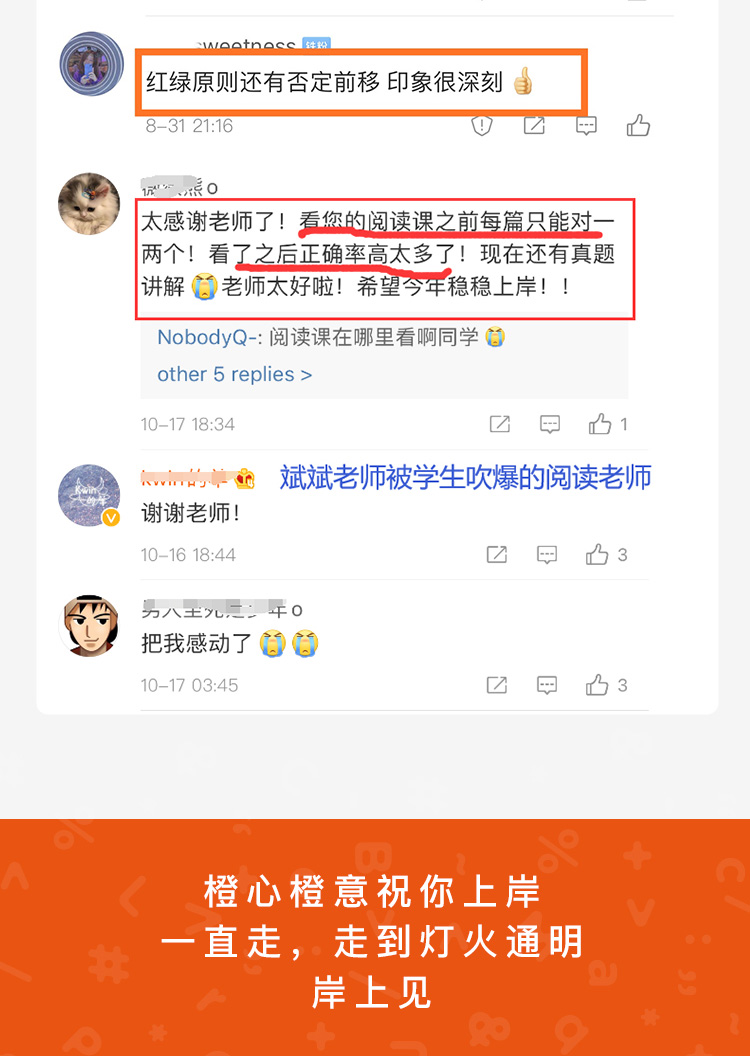
Task: Reply to the 把我感动了 comment
Action: pyautogui.click(x=547, y=686)
